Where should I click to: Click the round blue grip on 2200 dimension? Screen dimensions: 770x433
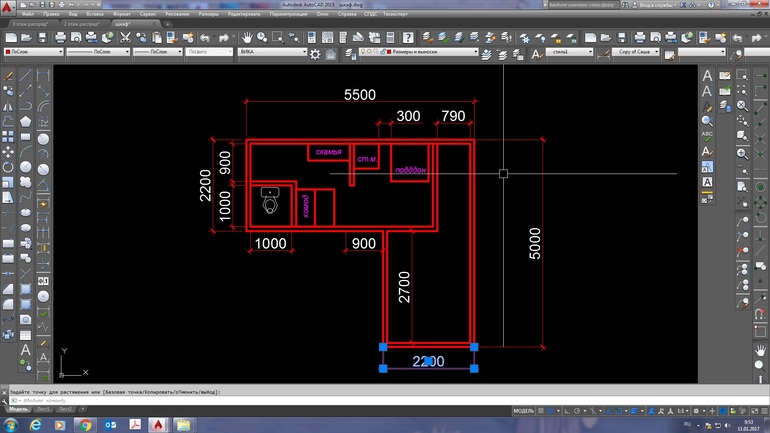coord(428,362)
